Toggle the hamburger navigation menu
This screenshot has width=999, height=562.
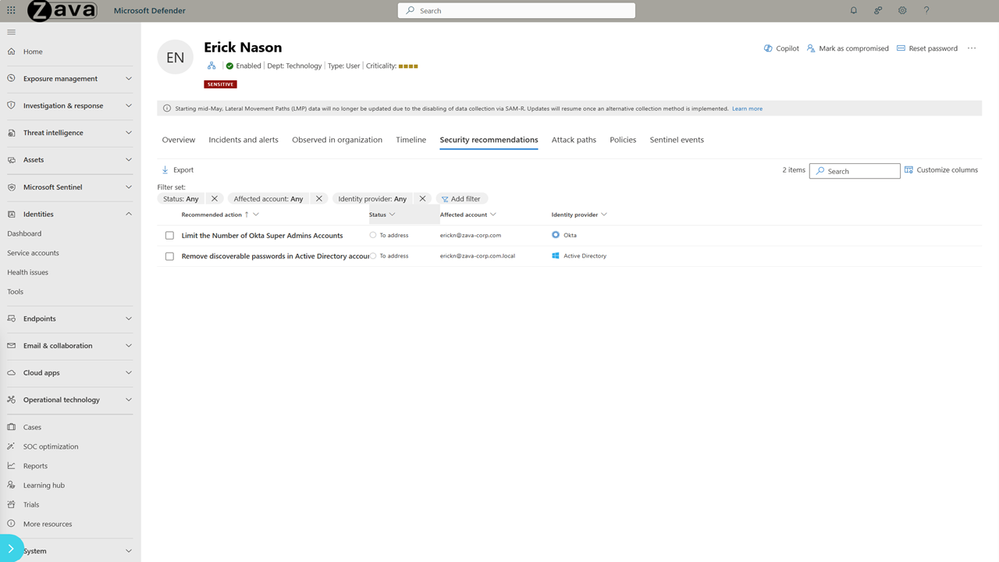(11, 32)
